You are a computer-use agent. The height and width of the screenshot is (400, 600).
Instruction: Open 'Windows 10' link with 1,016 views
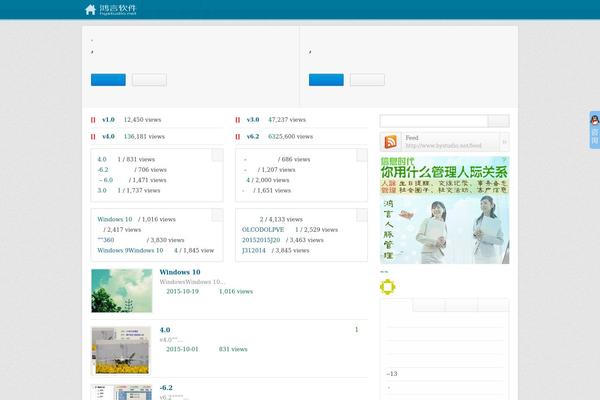click(115, 219)
